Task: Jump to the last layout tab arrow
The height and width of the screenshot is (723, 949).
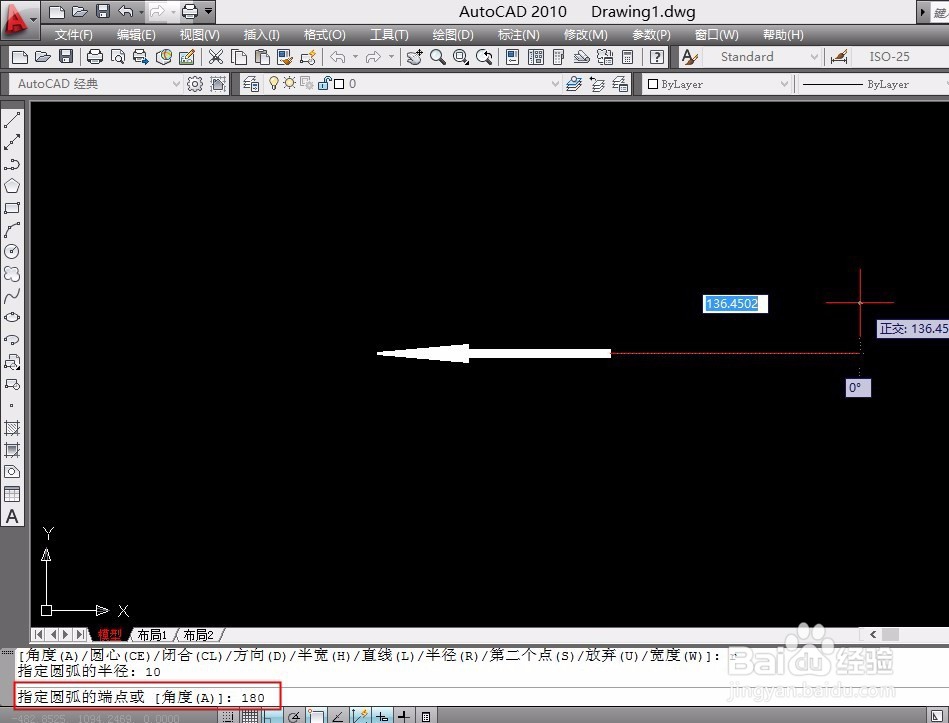Action: click(x=80, y=635)
